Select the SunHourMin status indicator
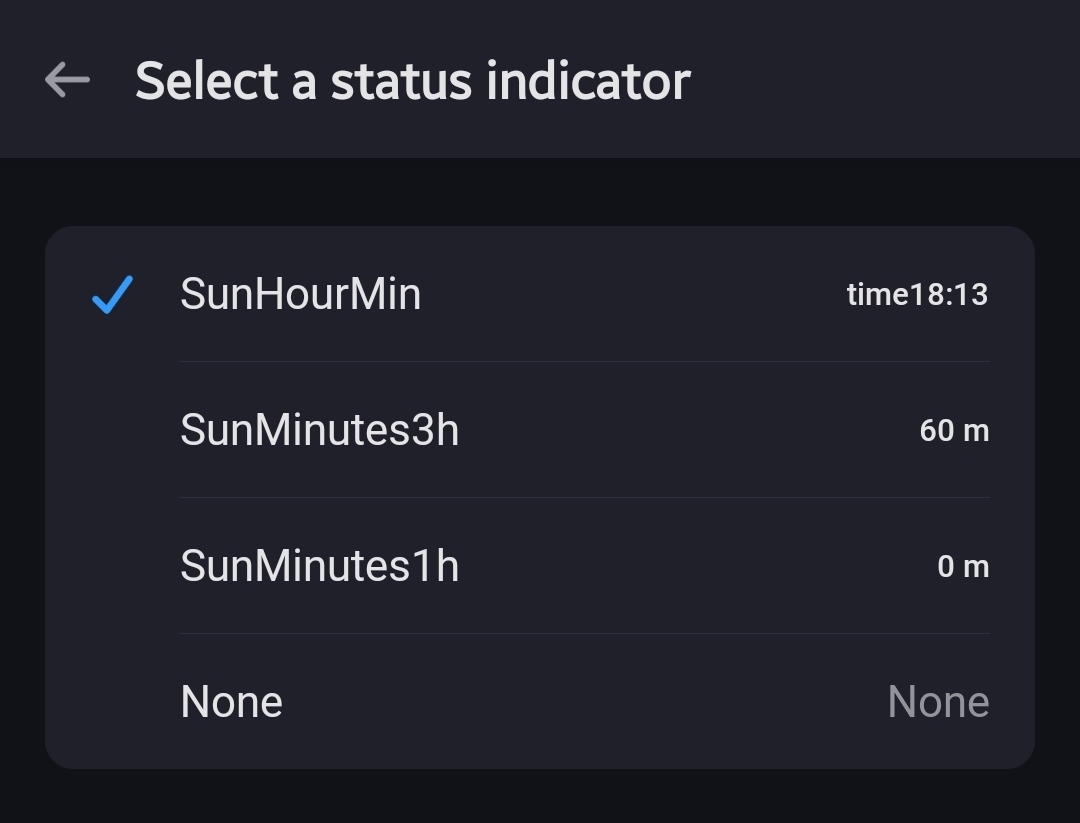The width and height of the screenshot is (1080, 823). [540, 295]
